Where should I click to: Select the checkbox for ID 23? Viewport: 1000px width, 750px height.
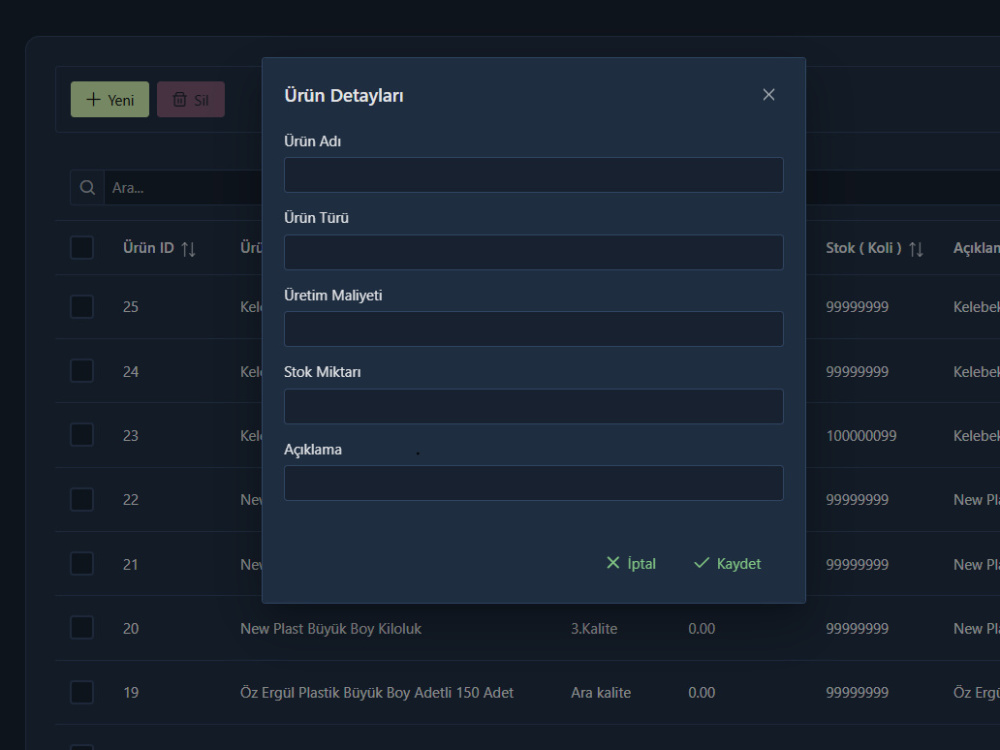[x=82, y=435]
